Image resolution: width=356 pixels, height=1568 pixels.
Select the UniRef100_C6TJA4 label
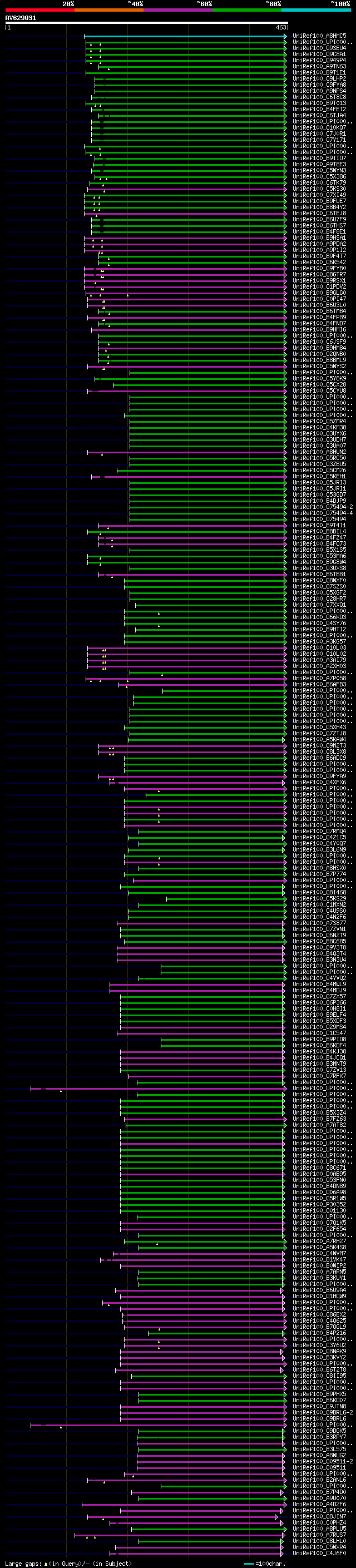[x=319, y=116]
